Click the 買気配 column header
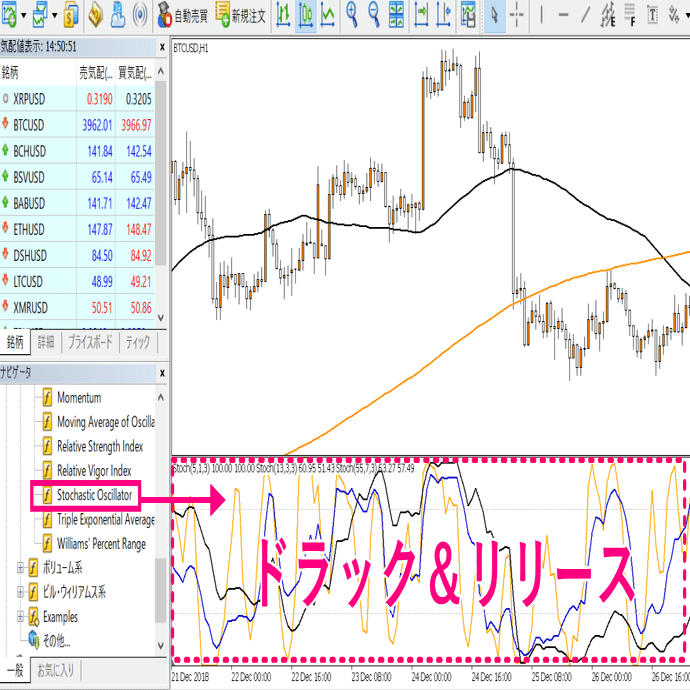This screenshot has height=690, width=690. (x=135, y=72)
